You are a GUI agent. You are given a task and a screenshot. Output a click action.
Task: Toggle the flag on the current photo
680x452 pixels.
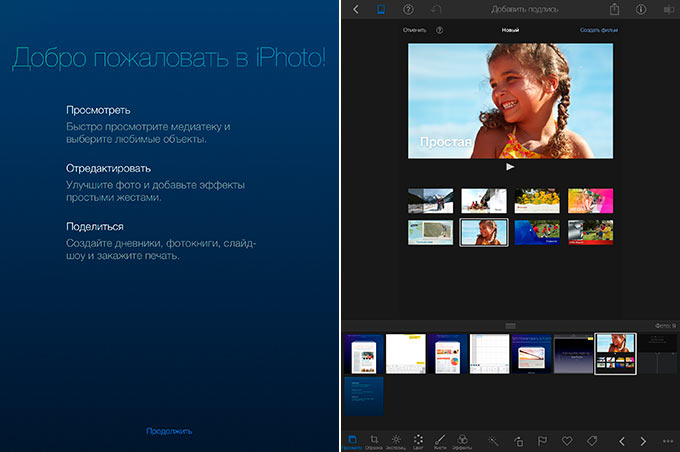tap(542, 441)
